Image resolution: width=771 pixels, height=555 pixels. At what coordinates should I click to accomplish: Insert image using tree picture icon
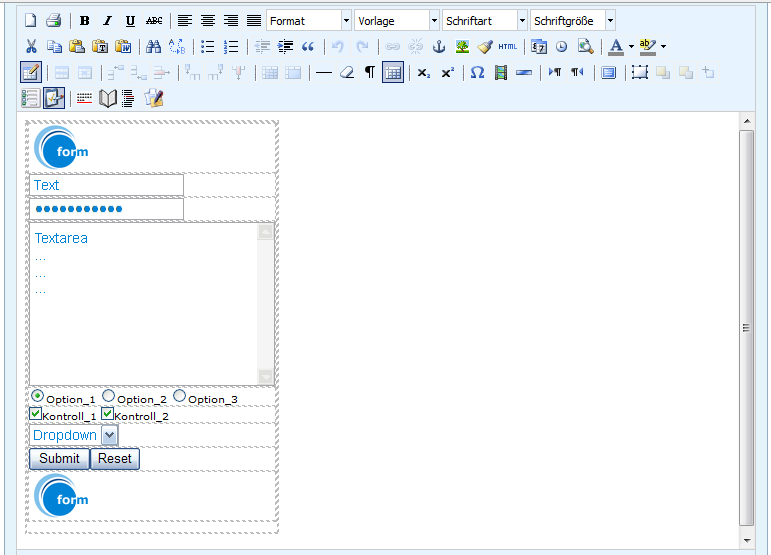[x=462, y=46]
